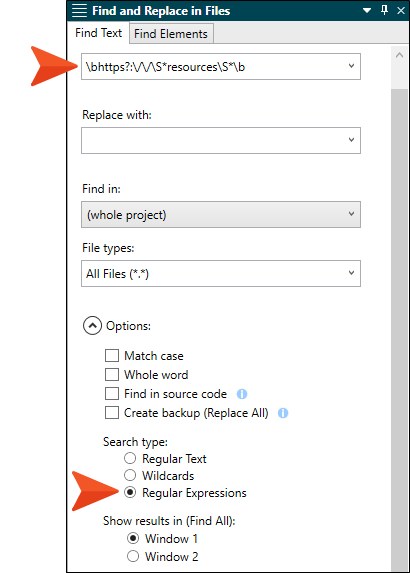
Task: Tick Find in source code checkbox
Action: click(x=112, y=394)
